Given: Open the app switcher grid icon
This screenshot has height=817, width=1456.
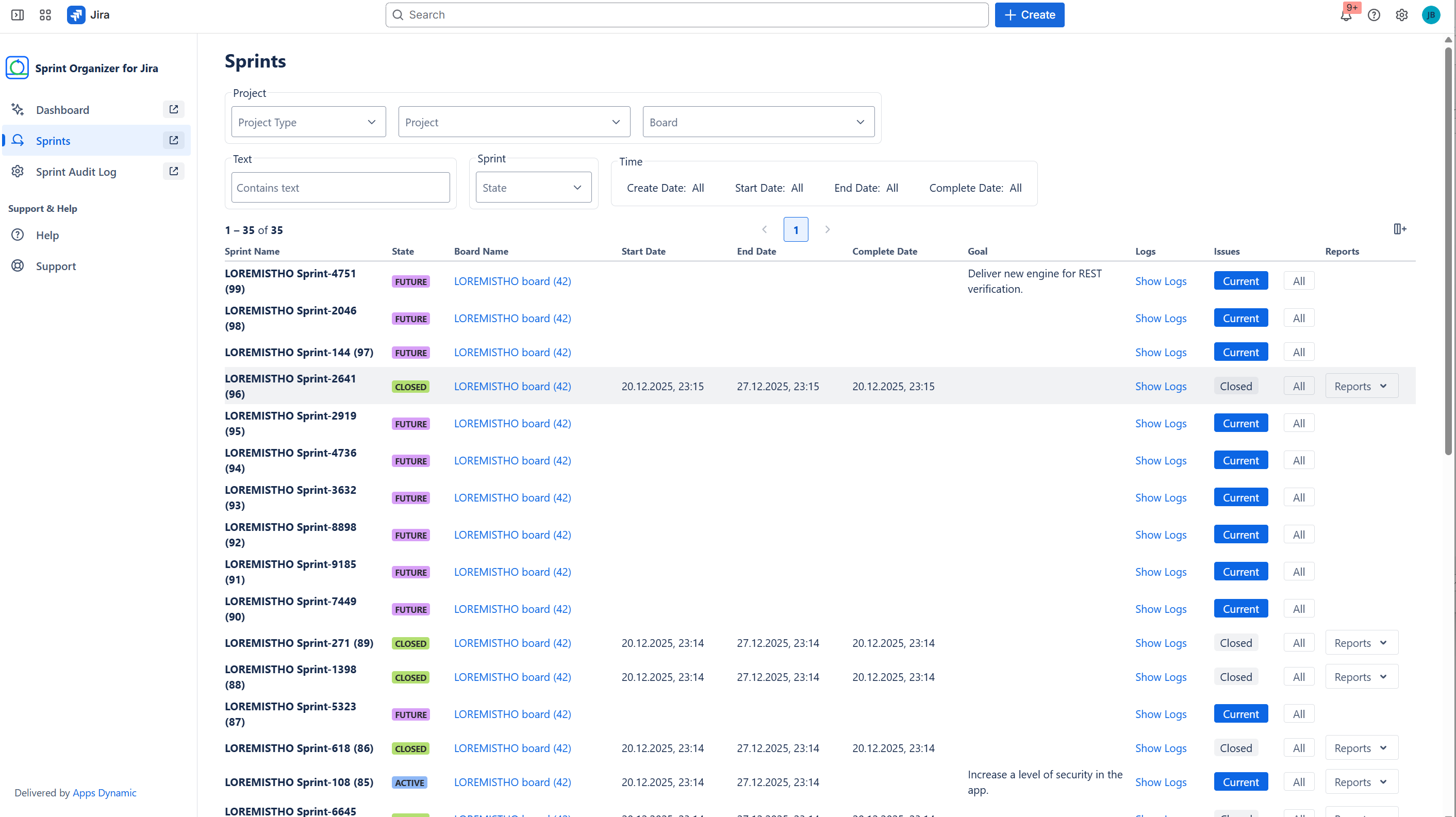Looking at the screenshot, I should tap(45, 14).
